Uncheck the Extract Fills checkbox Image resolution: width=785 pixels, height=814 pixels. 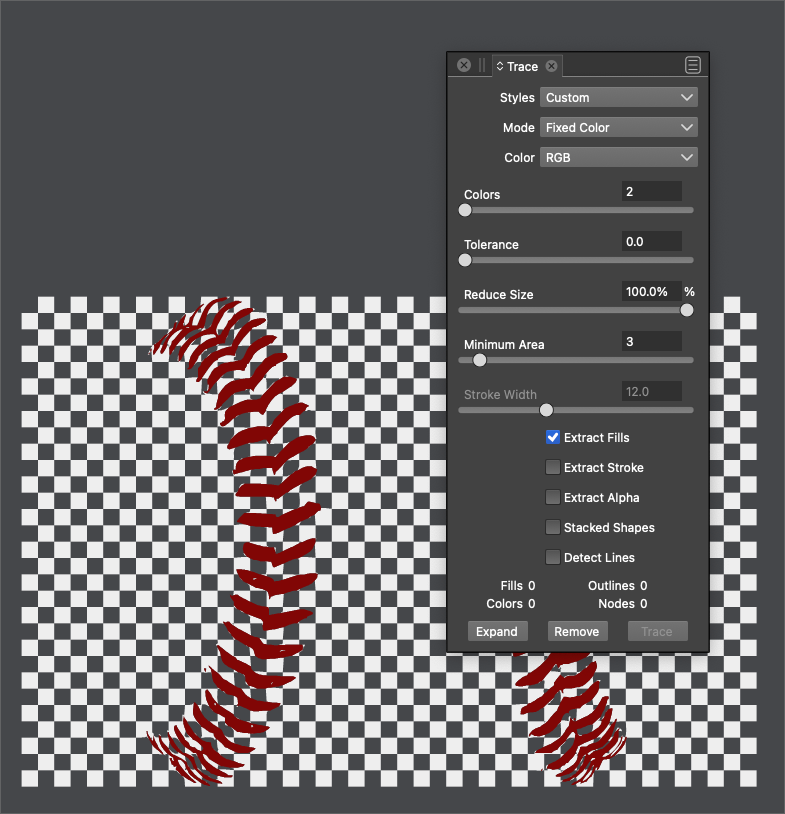[553, 437]
